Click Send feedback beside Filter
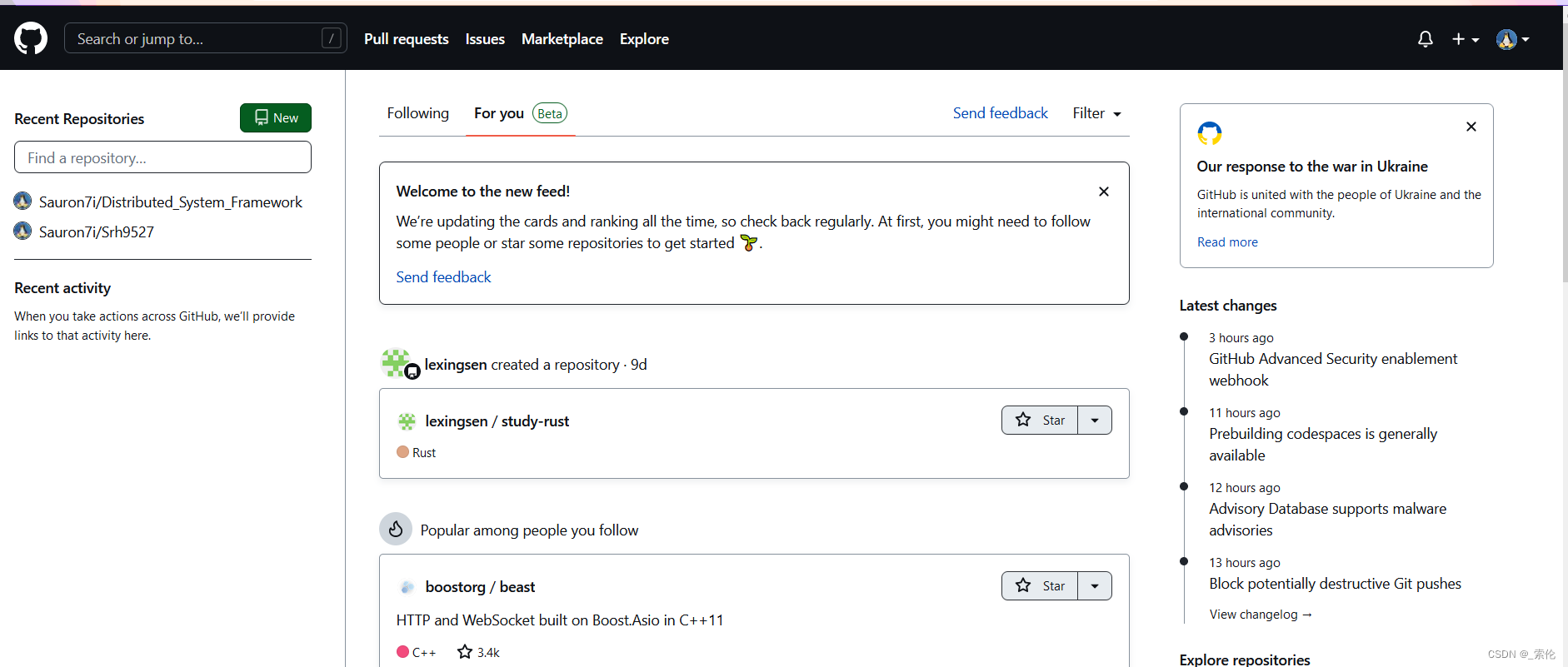The height and width of the screenshot is (667, 1568). pyautogui.click(x=1001, y=113)
